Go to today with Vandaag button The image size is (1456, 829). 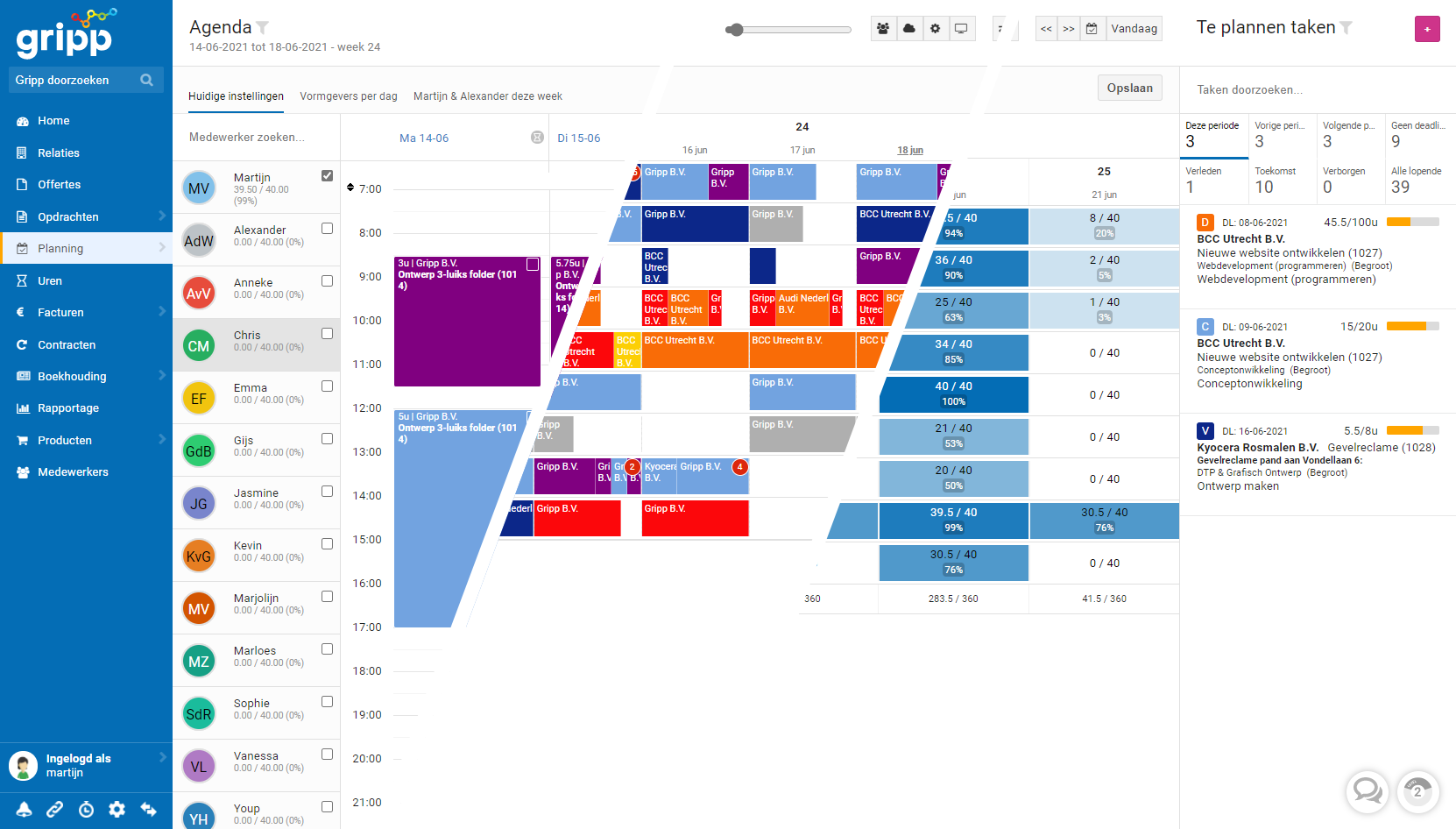click(x=1134, y=29)
